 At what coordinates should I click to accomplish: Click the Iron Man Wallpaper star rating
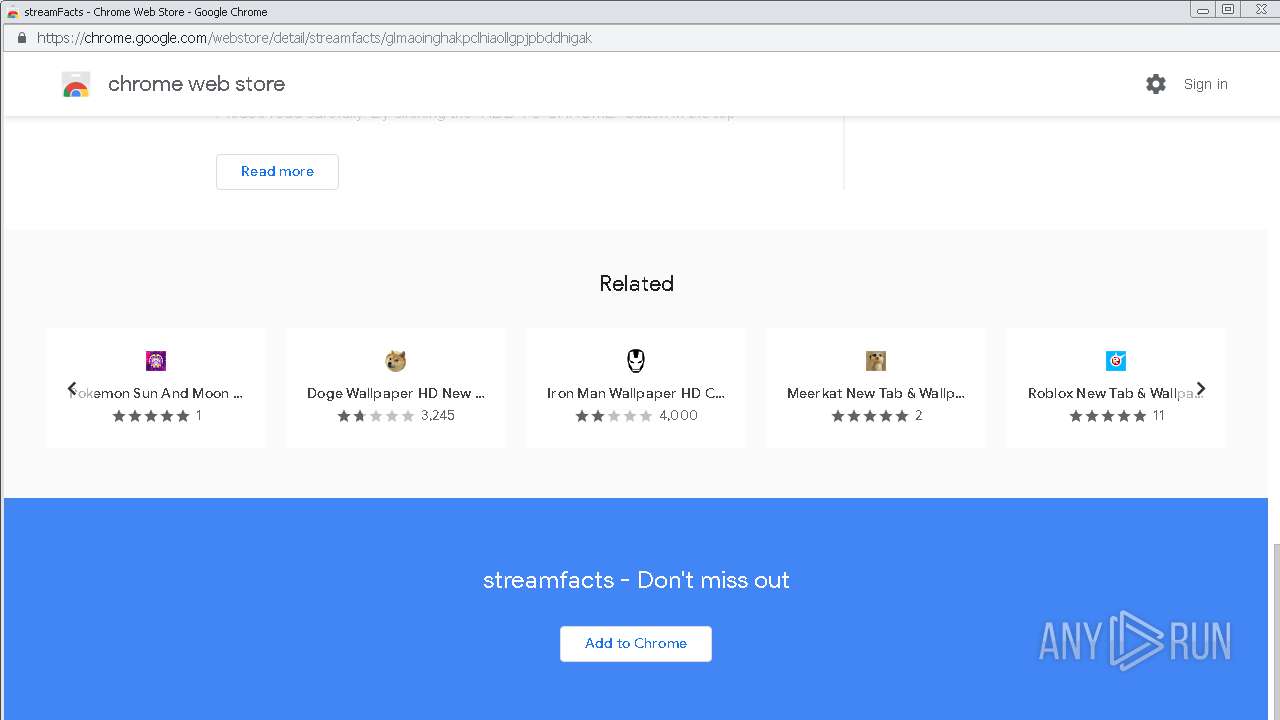614,416
